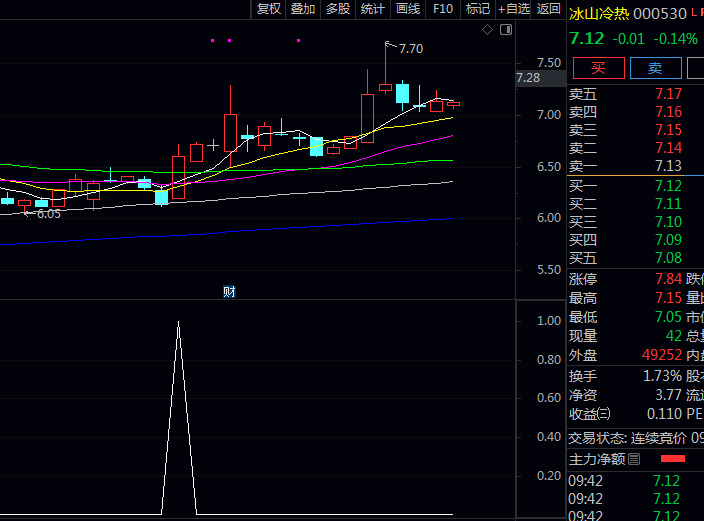Click 卖五 price 7.17

click(668, 94)
